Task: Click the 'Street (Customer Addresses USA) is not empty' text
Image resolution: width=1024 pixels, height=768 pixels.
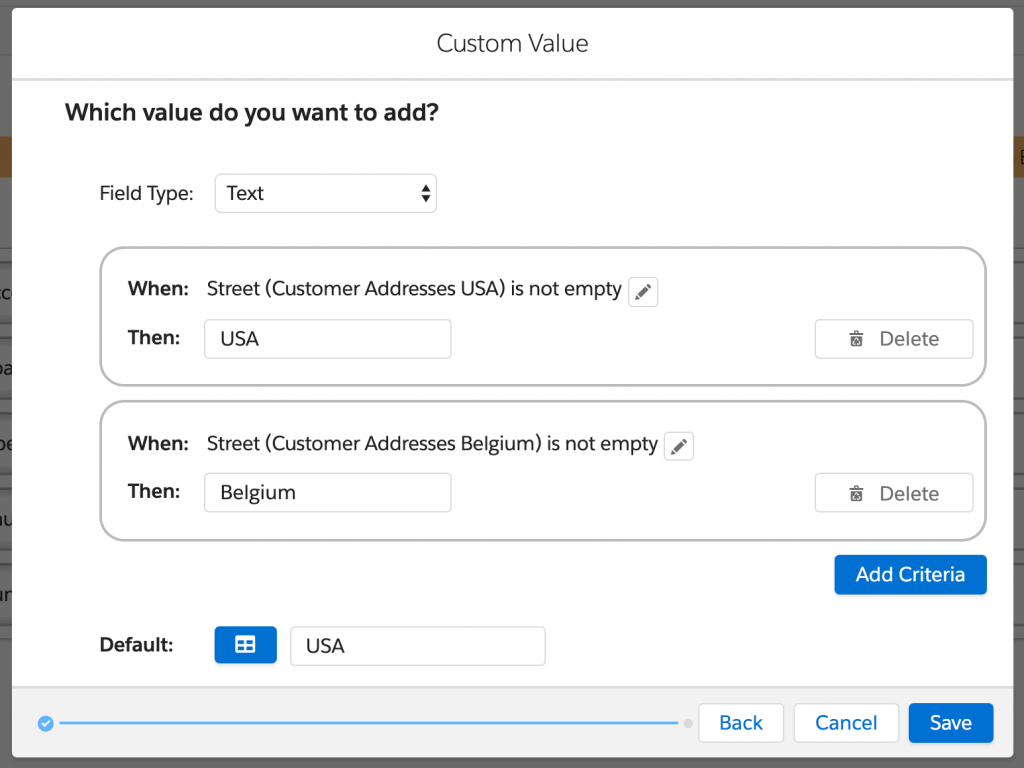Action: coord(414,290)
